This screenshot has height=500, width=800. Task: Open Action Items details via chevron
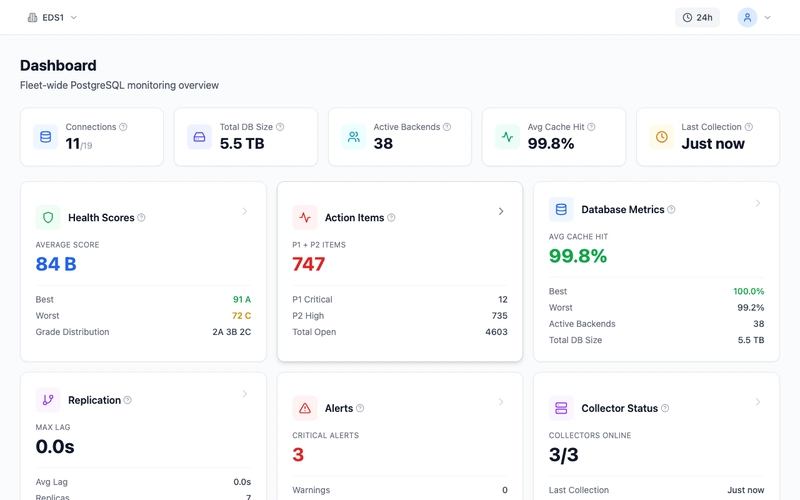point(501,211)
